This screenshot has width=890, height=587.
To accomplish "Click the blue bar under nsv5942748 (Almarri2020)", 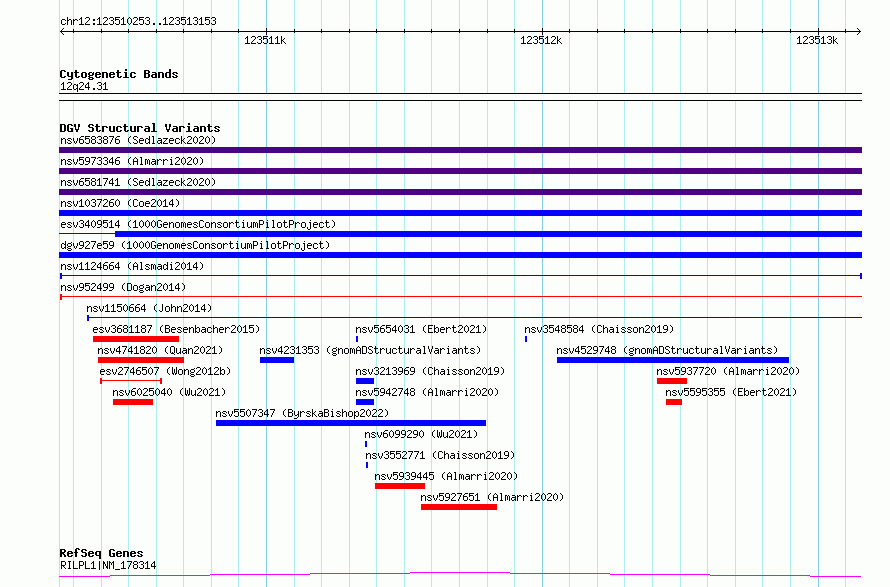I will tap(365, 402).
